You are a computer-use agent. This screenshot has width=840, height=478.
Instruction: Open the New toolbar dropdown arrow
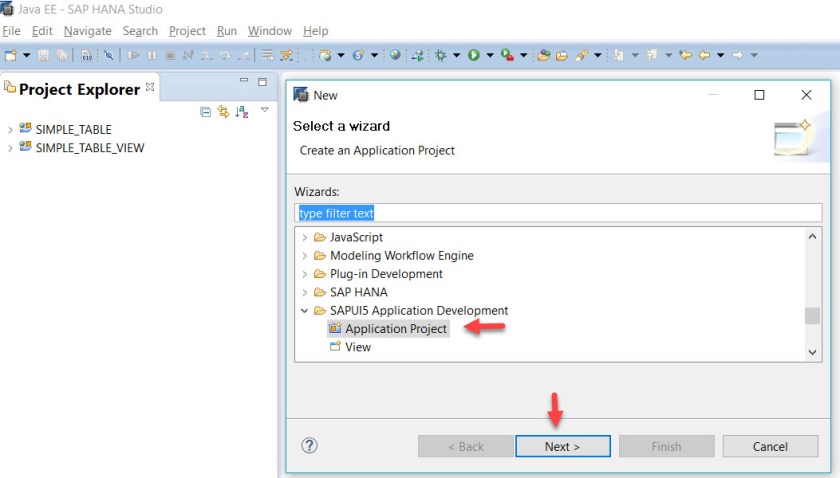point(26,55)
